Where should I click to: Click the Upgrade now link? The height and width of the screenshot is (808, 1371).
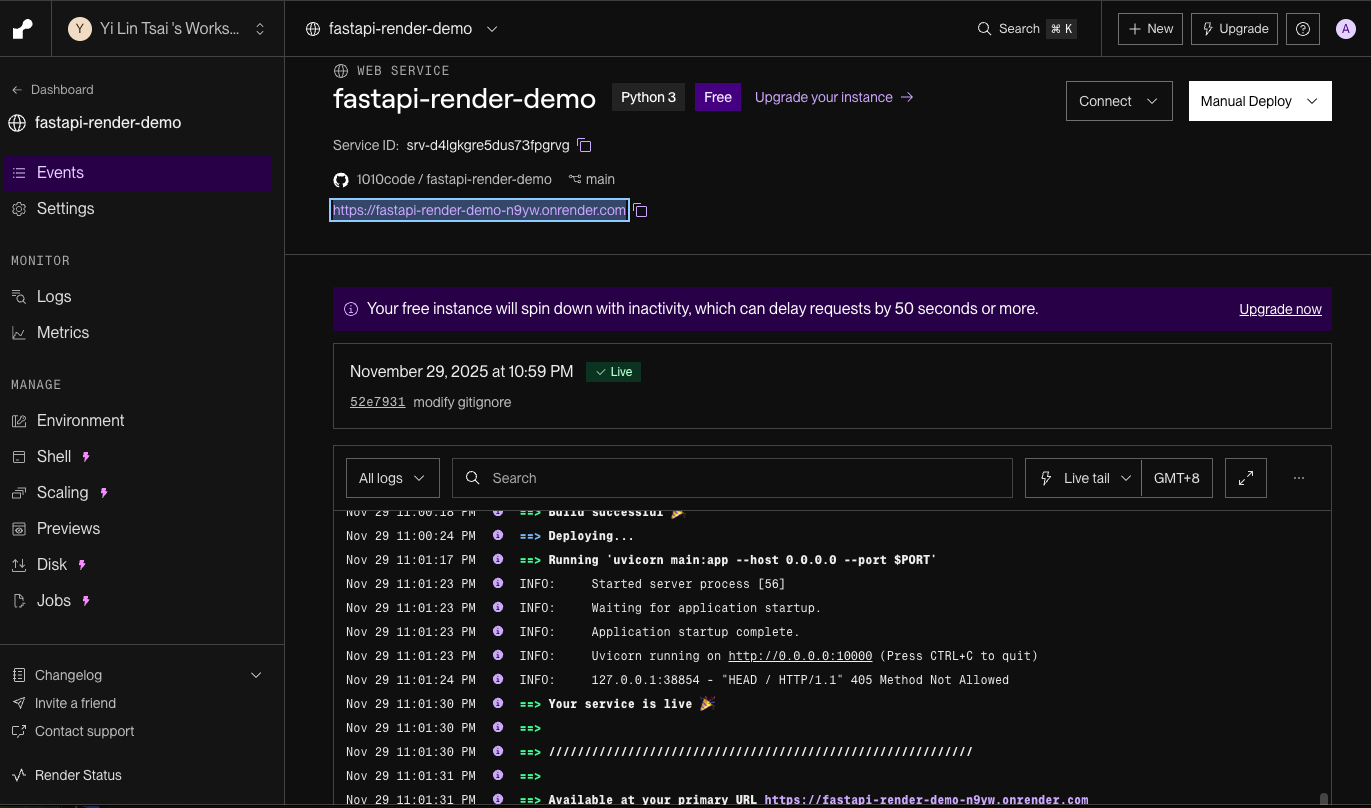point(1280,309)
